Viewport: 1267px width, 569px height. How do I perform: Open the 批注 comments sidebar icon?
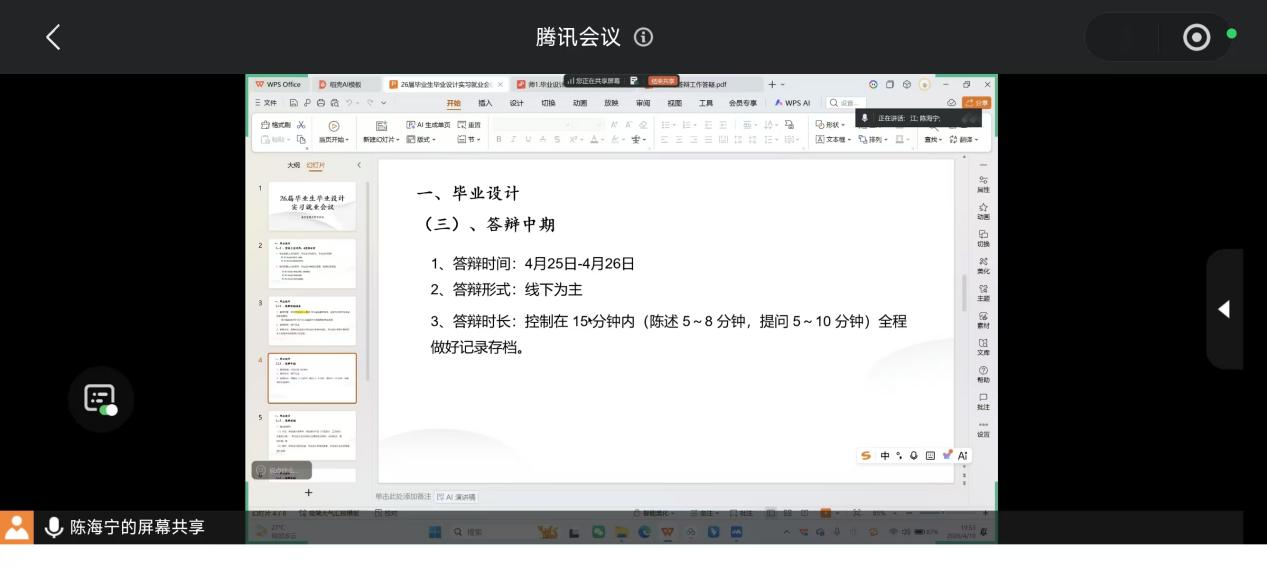click(x=983, y=401)
